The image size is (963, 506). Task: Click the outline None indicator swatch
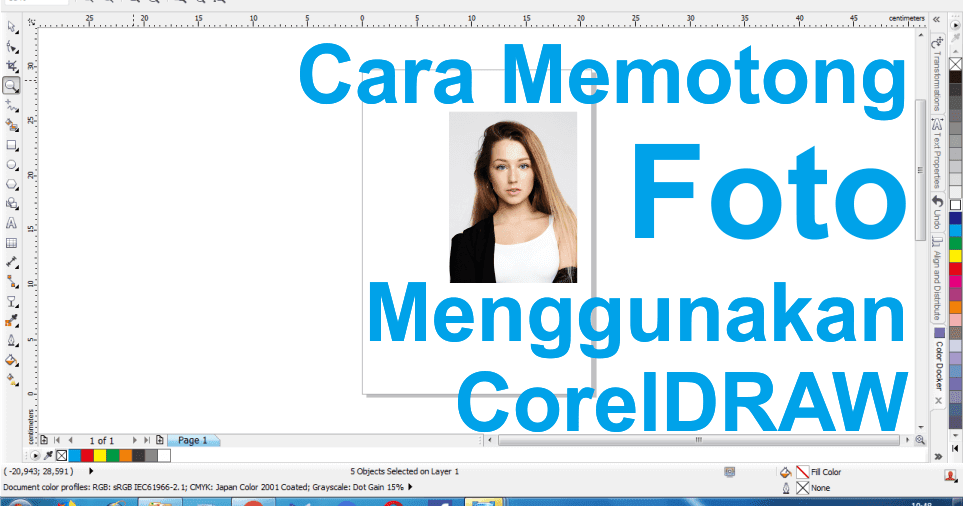coord(803,488)
